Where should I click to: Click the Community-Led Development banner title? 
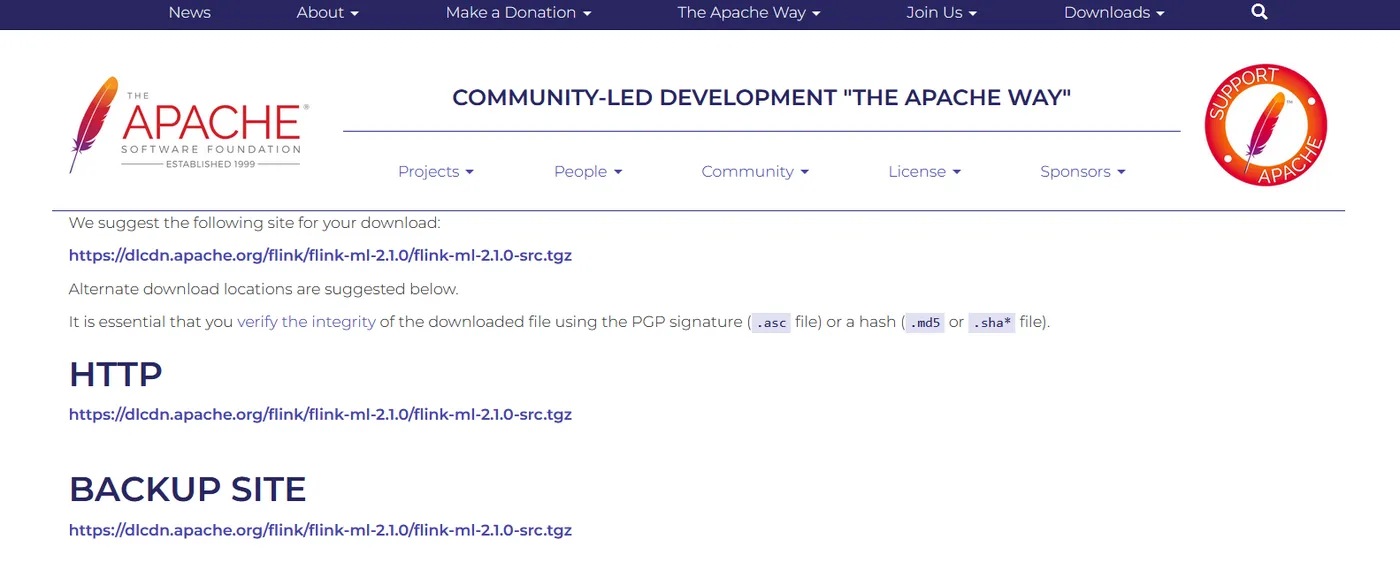[x=762, y=98]
